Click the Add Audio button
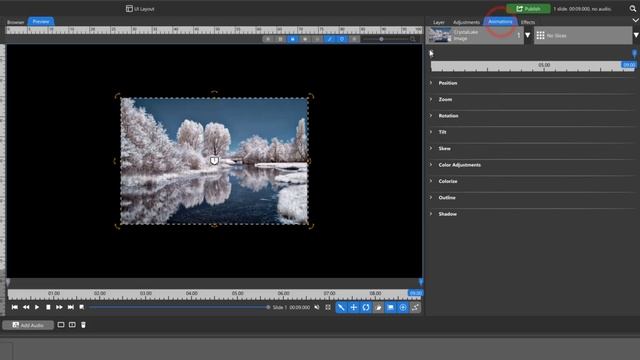The image size is (640, 360). [x=28, y=325]
